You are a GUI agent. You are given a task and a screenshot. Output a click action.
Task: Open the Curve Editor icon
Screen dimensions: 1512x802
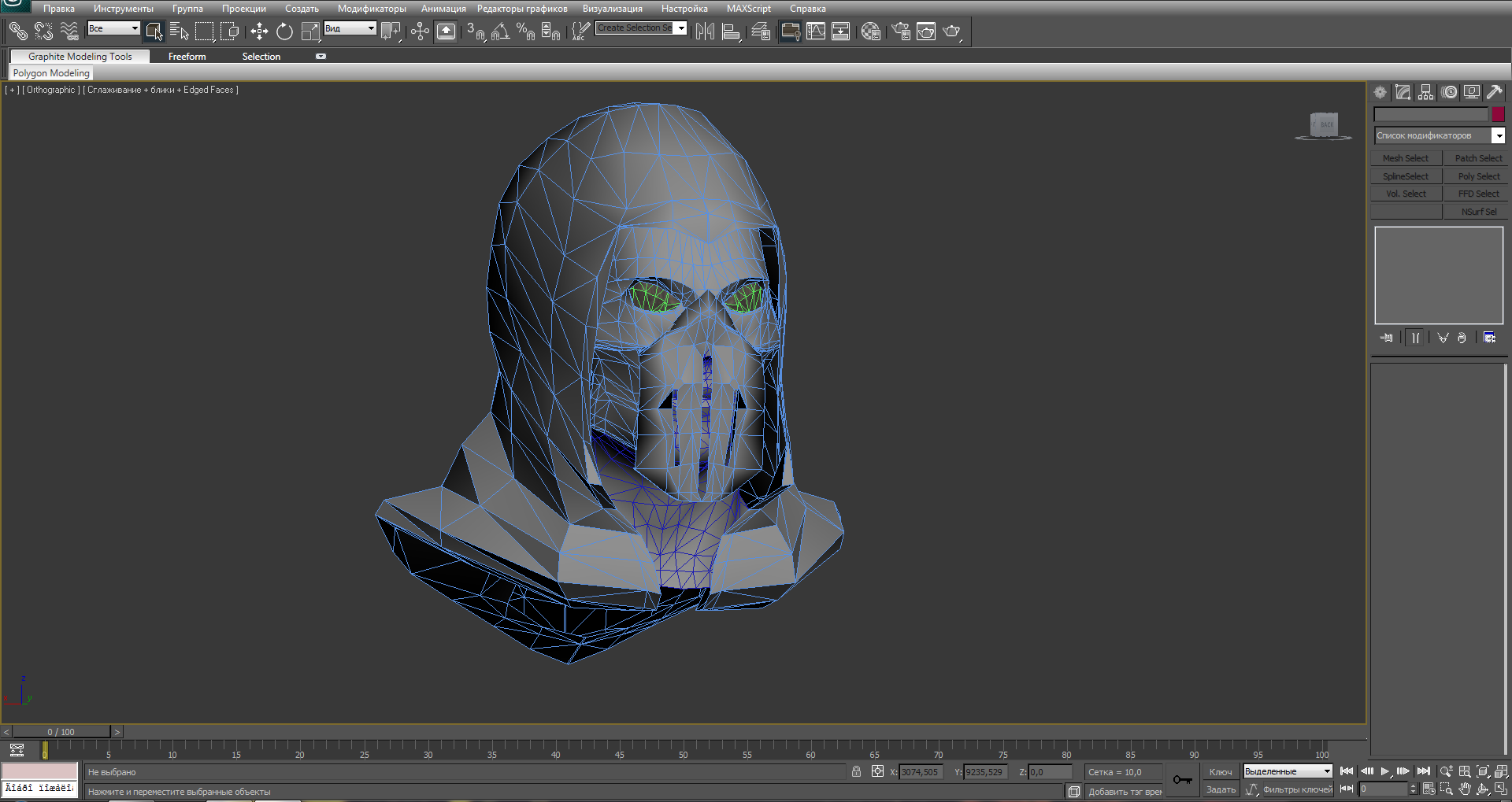816,31
